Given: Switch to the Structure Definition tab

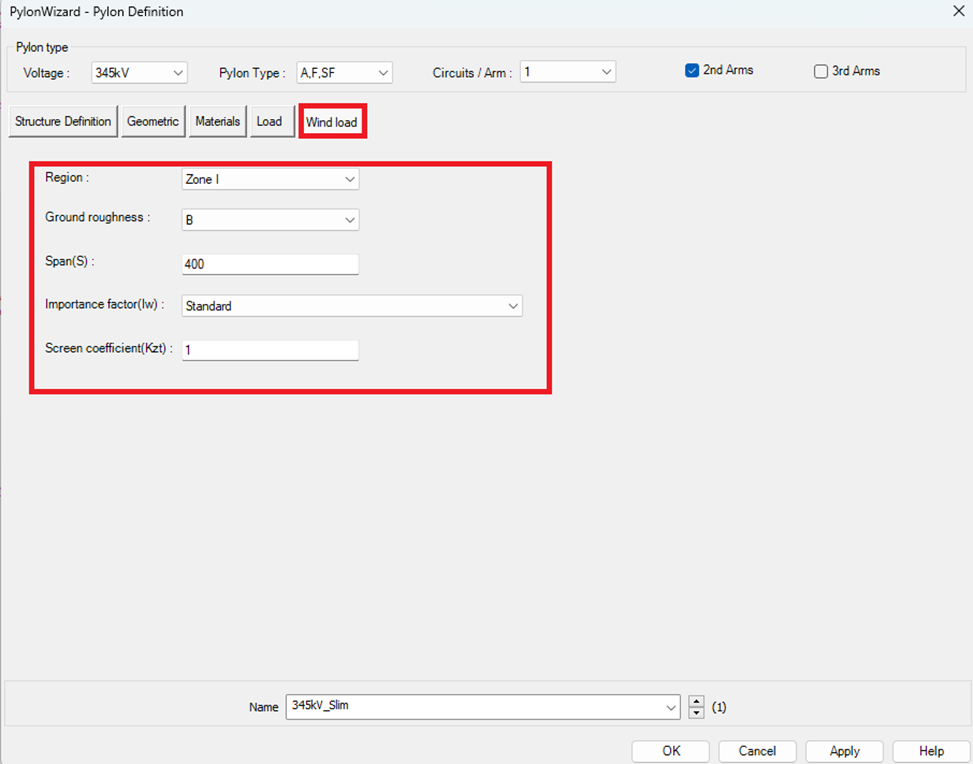Looking at the screenshot, I should coord(63,121).
